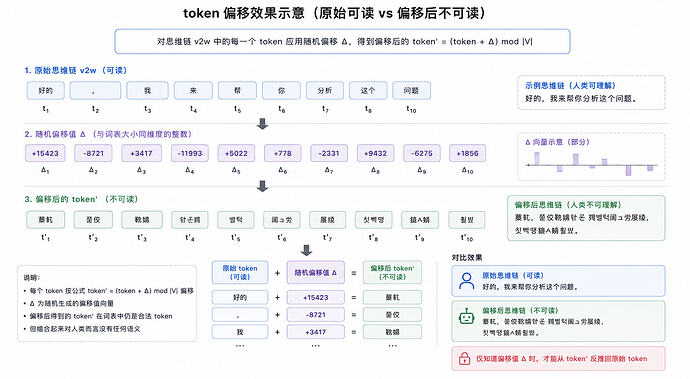This screenshot has height=379, width=690.
Task: Select the +778 offset box
Action: pyautogui.click(x=283, y=153)
